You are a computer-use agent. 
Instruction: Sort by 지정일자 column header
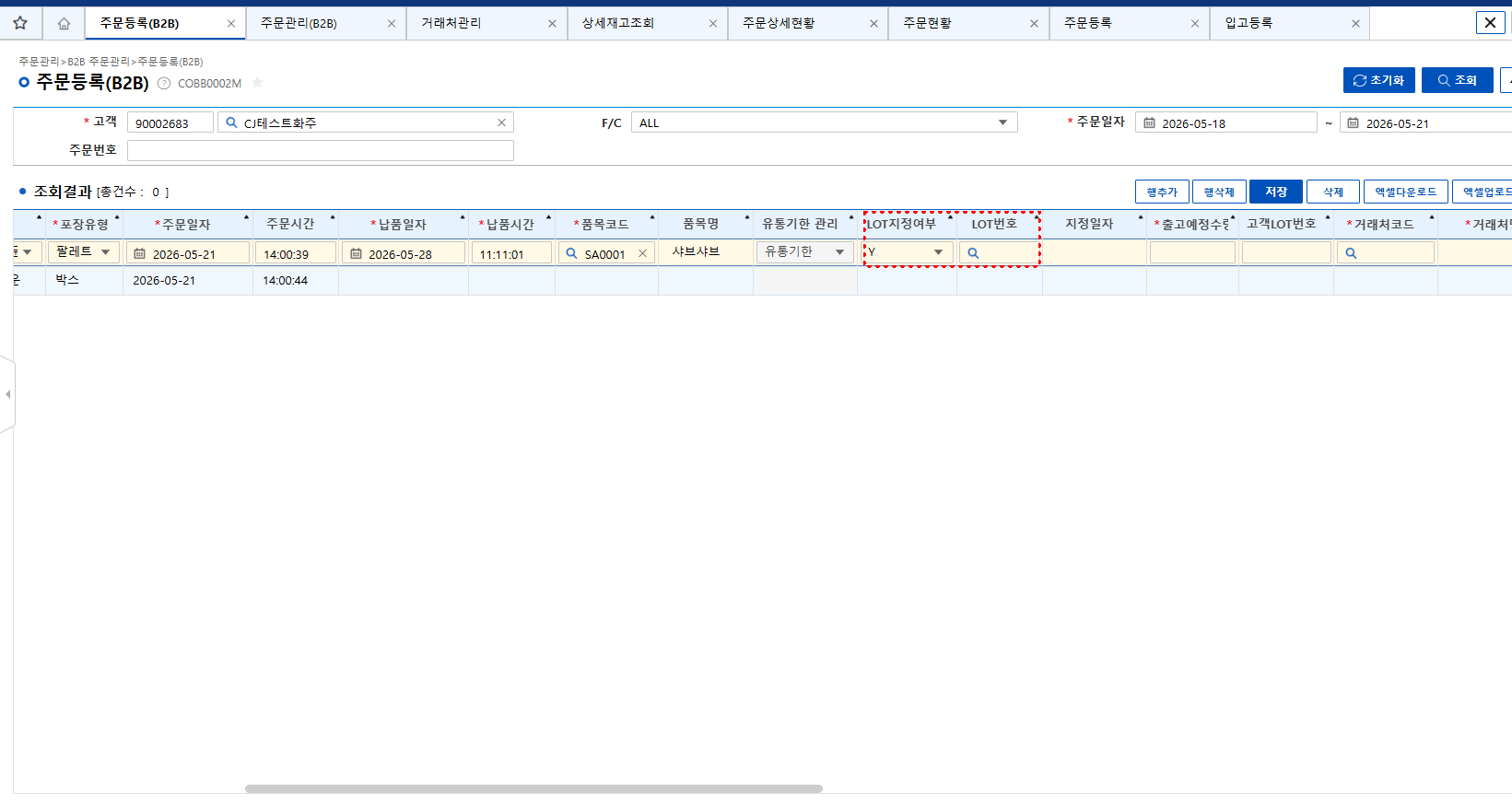pos(1095,224)
